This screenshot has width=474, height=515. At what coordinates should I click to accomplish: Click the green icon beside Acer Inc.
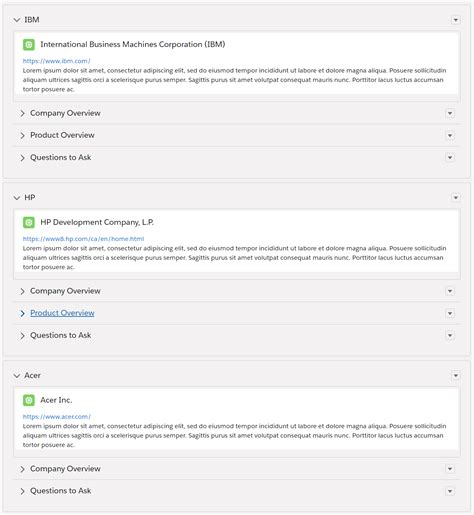[29, 400]
